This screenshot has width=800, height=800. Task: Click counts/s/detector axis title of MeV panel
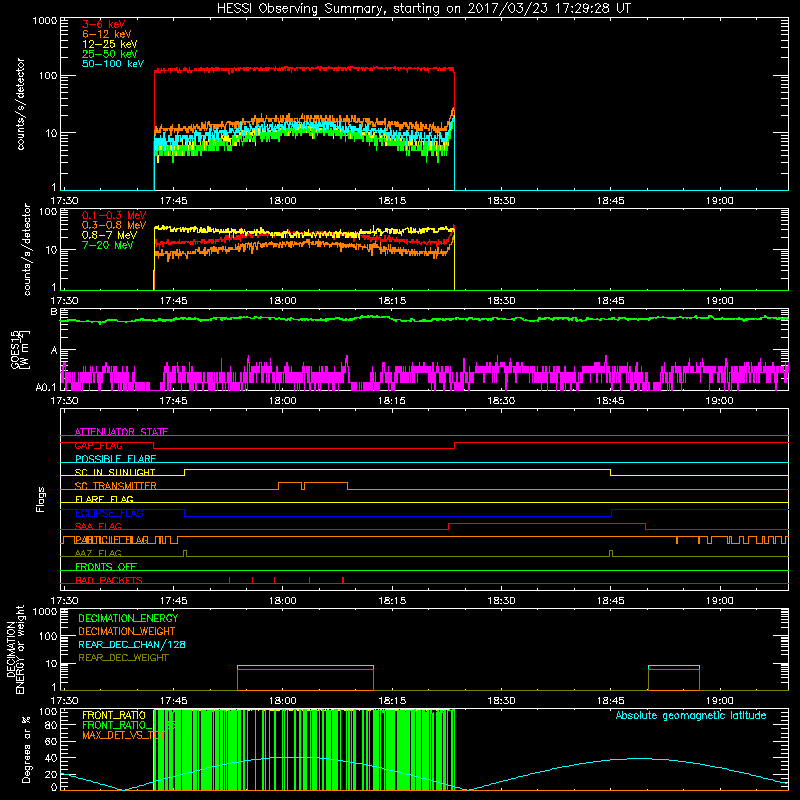(x=27, y=250)
